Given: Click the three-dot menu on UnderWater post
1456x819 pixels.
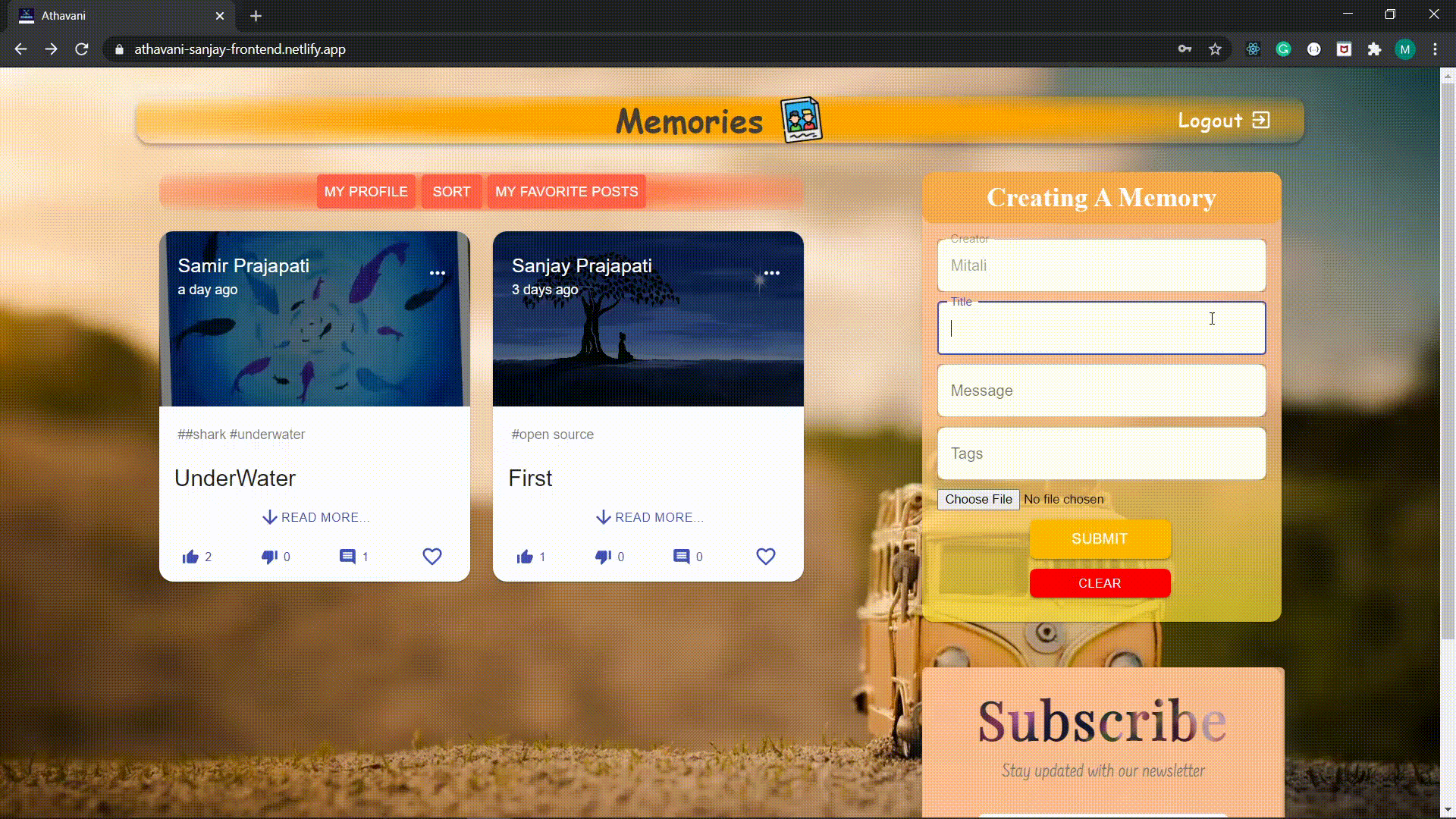Looking at the screenshot, I should pos(437,272).
